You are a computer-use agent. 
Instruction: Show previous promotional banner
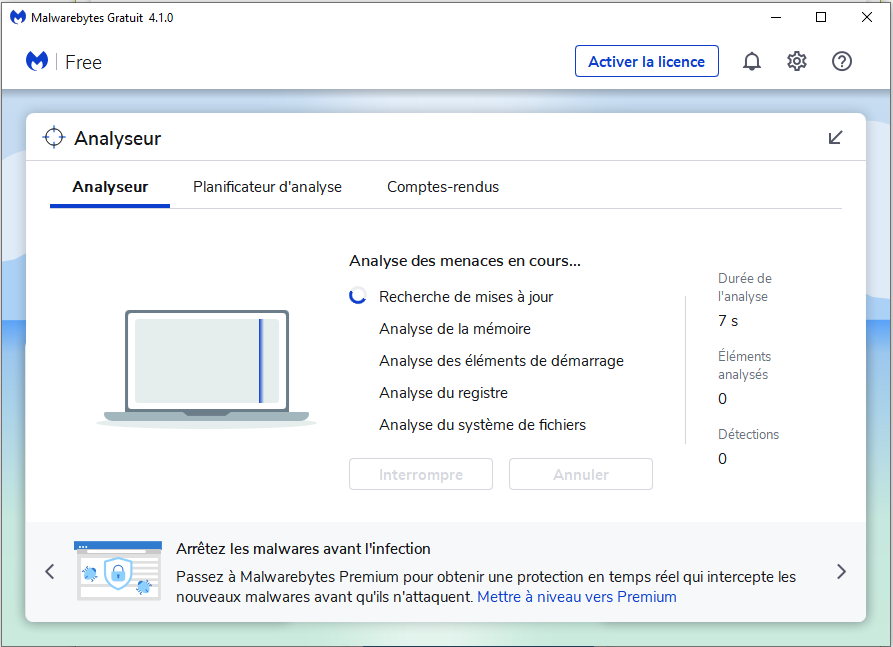(x=50, y=571)
